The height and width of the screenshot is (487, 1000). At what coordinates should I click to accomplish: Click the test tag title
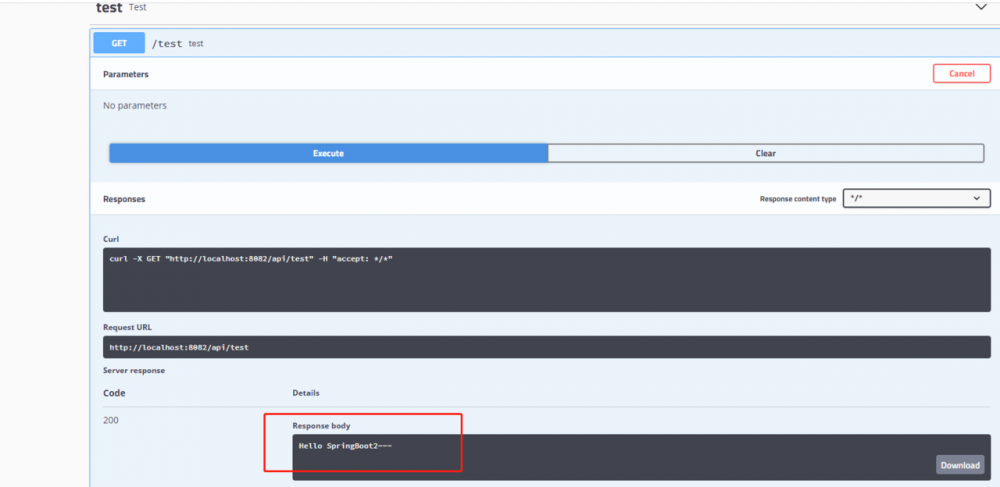(109, 8)
